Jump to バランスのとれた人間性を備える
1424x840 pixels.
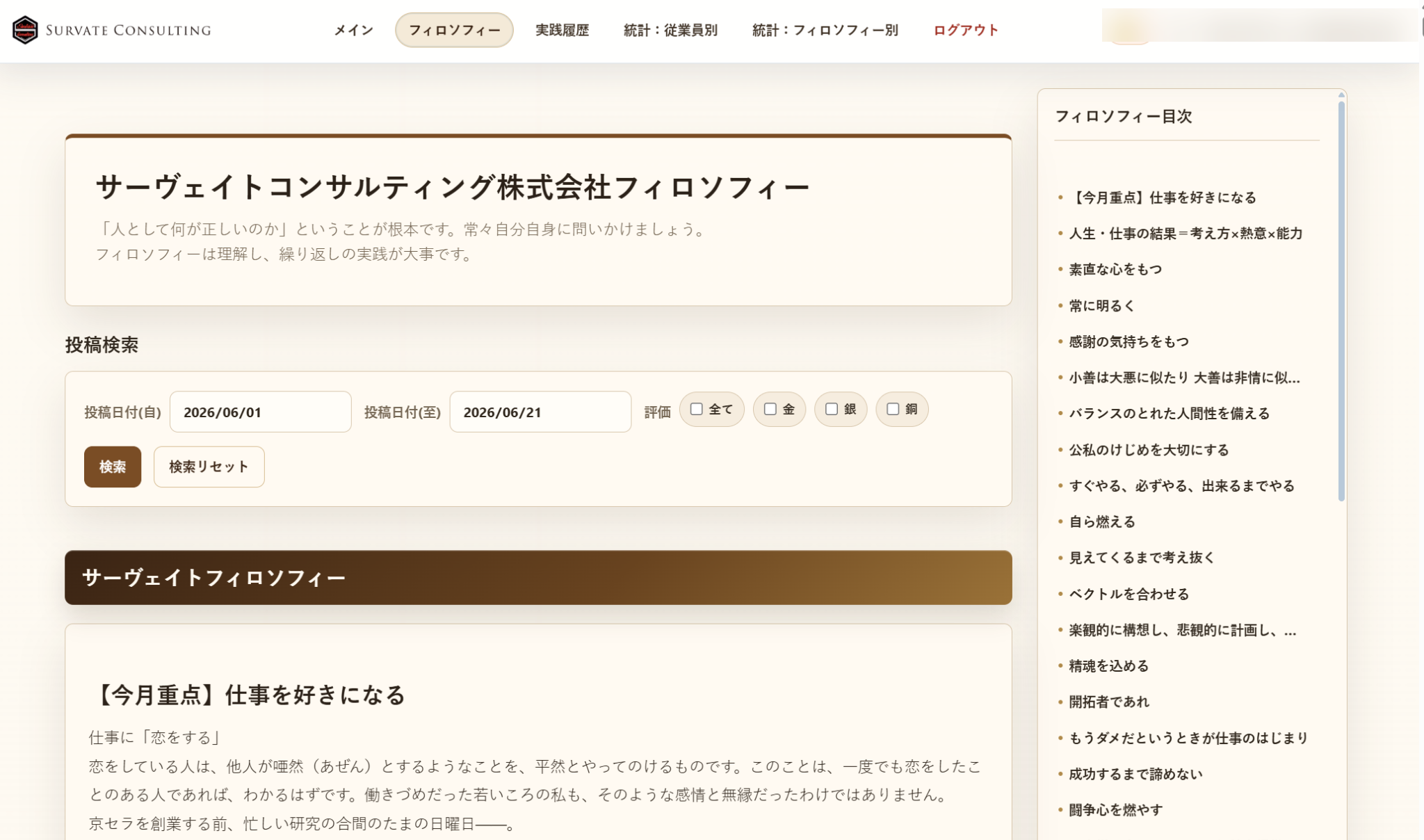click(x=1170, y=414)
